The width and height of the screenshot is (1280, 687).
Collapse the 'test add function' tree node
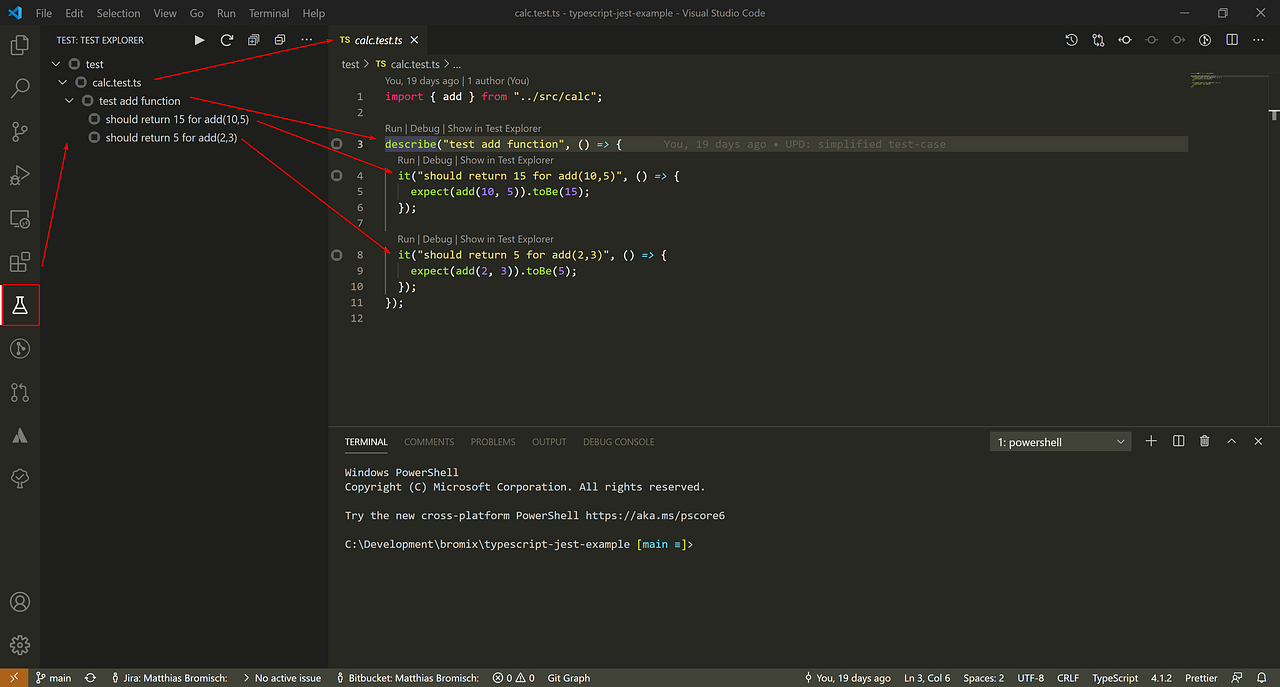(x=69, y=100)
